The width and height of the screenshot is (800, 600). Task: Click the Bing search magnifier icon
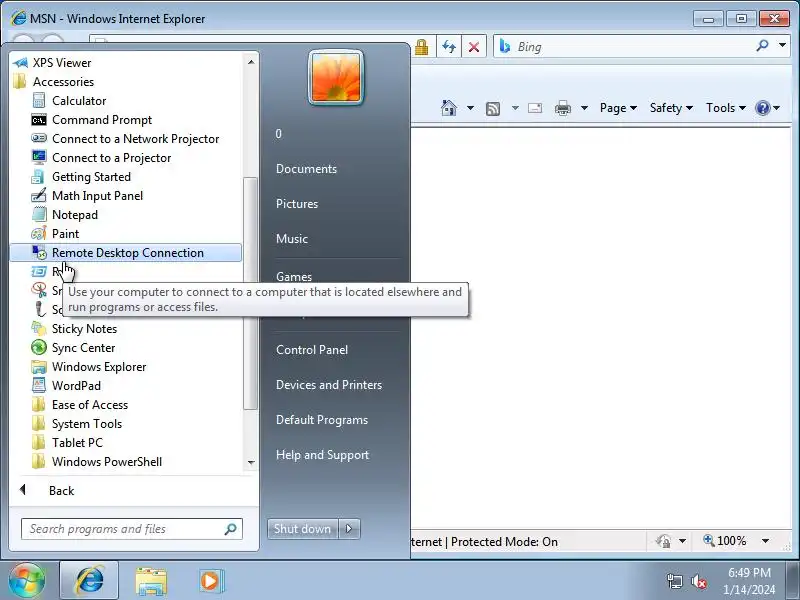point(762,46)
